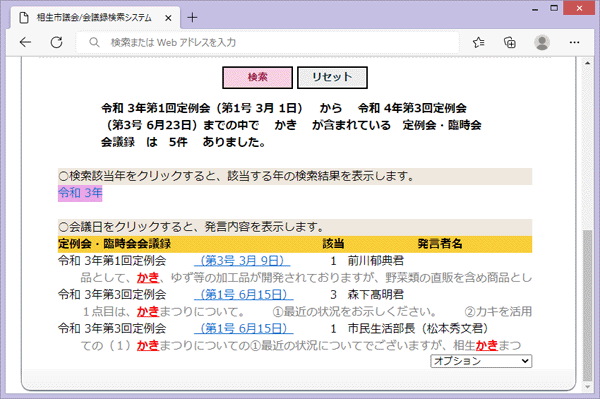Select speaker name 前川郁典君

(x=375, y=261)
